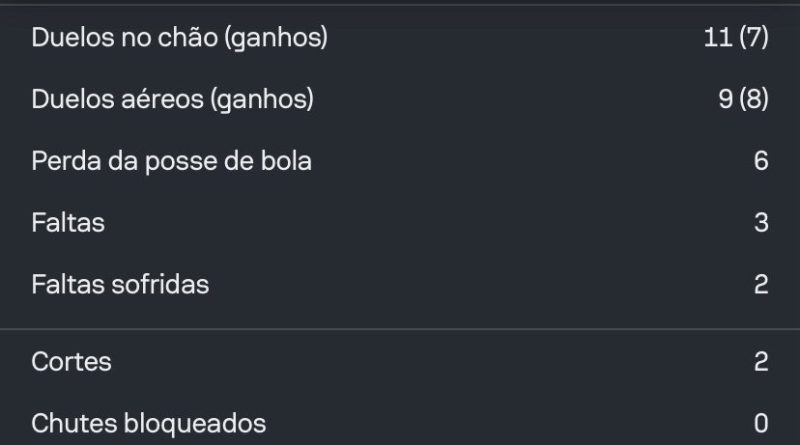Select the 'Faltas' stat label
Viewport: 800px width, 445px height.
coord(68,223)
